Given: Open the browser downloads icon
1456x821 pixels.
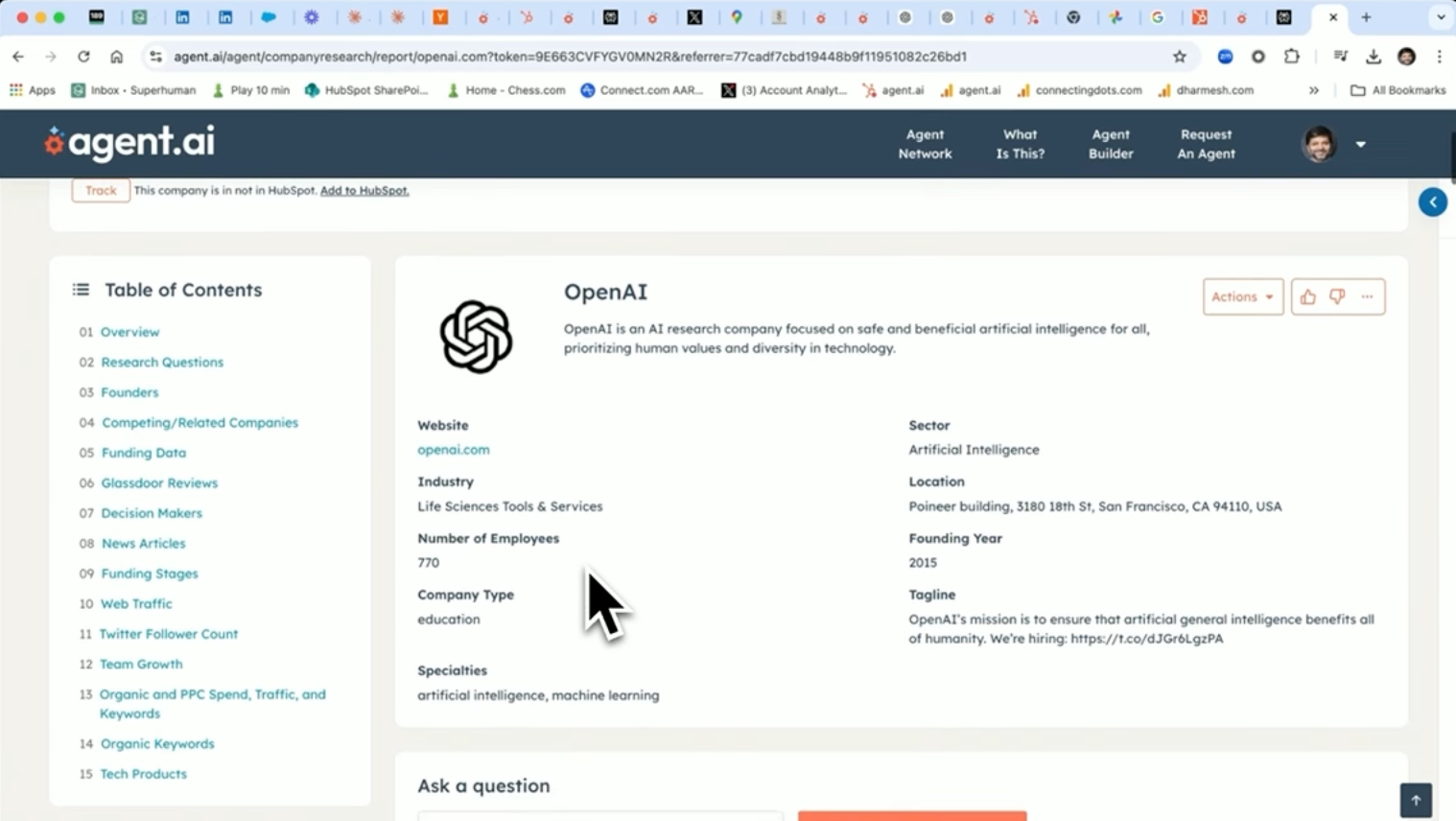Looking at the screenshot, I should coord(1374,57).
